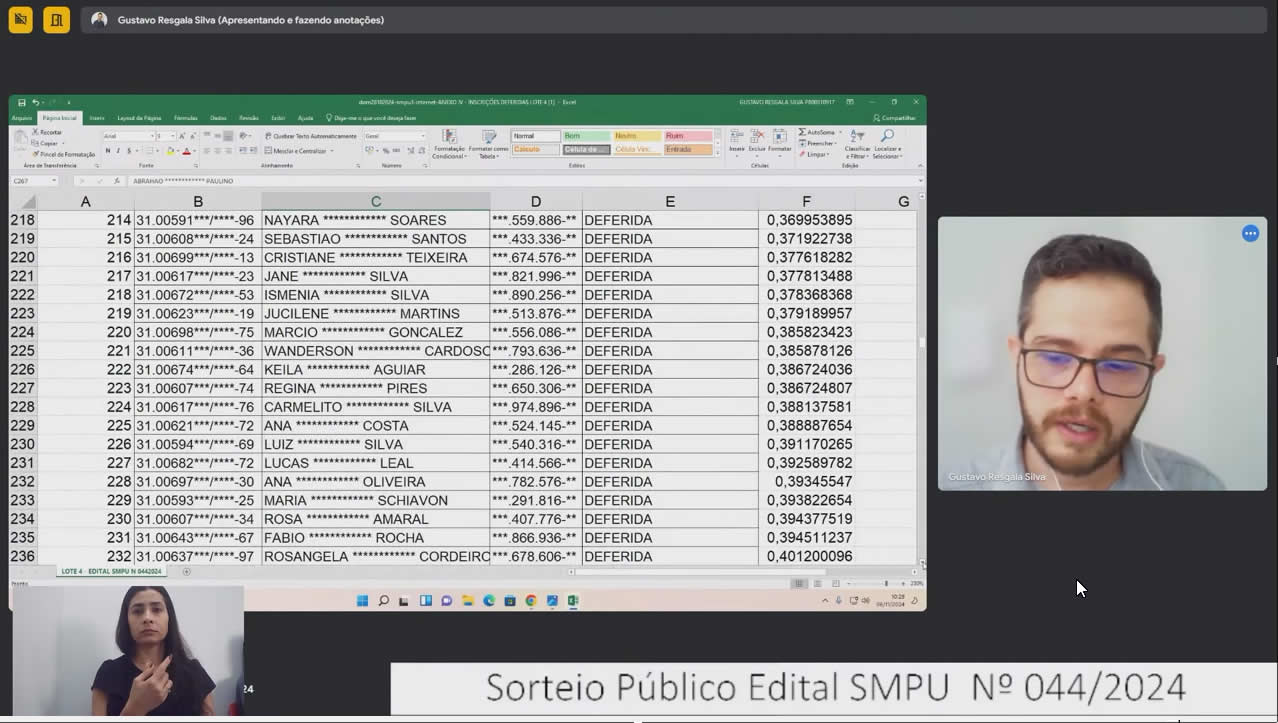Open Localizar e Selecionar magnifier icon
The image size is (1278, 723).
coord(887,136)
